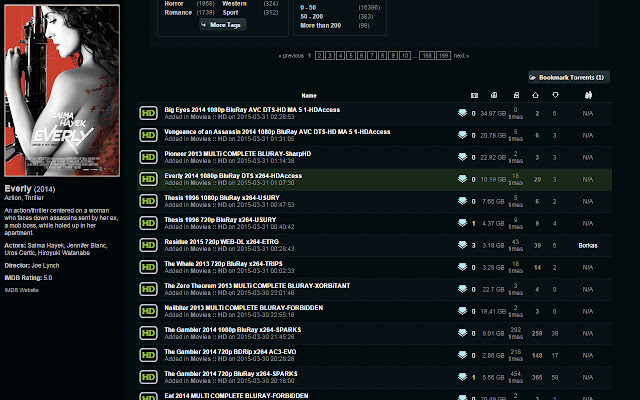Open Everly movie poster thumbnail
The width and height of the screenshot is (640, 400).
62,90
